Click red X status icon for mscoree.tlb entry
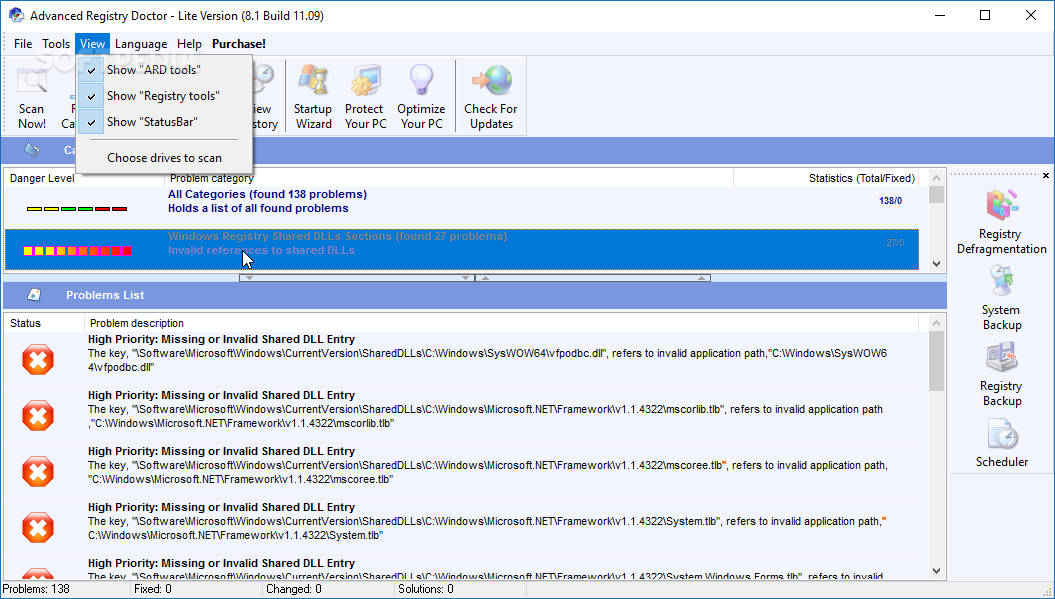Screen dimensions: 1055x599 click(x=38, y=471)
